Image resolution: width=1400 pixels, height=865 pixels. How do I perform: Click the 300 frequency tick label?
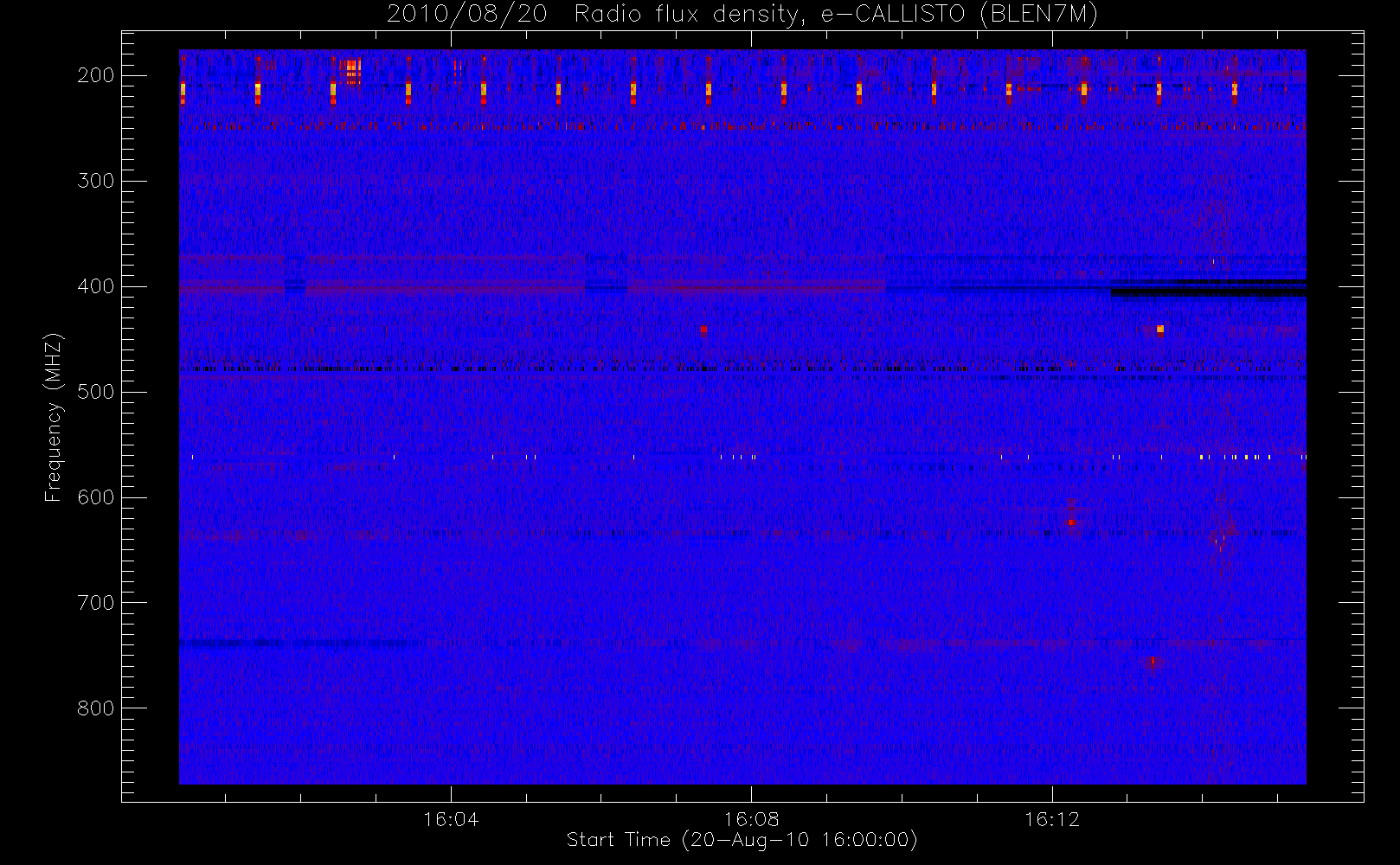coord(96,181)
